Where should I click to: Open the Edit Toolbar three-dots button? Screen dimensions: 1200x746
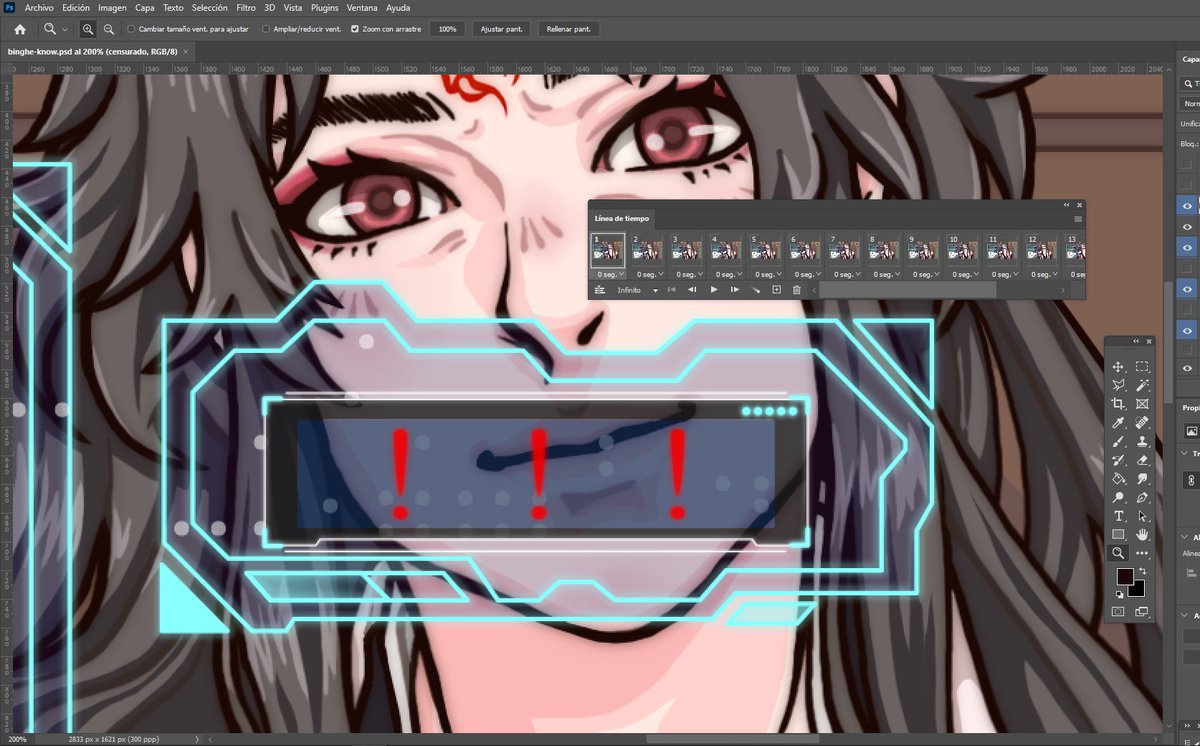(1143, 553)
